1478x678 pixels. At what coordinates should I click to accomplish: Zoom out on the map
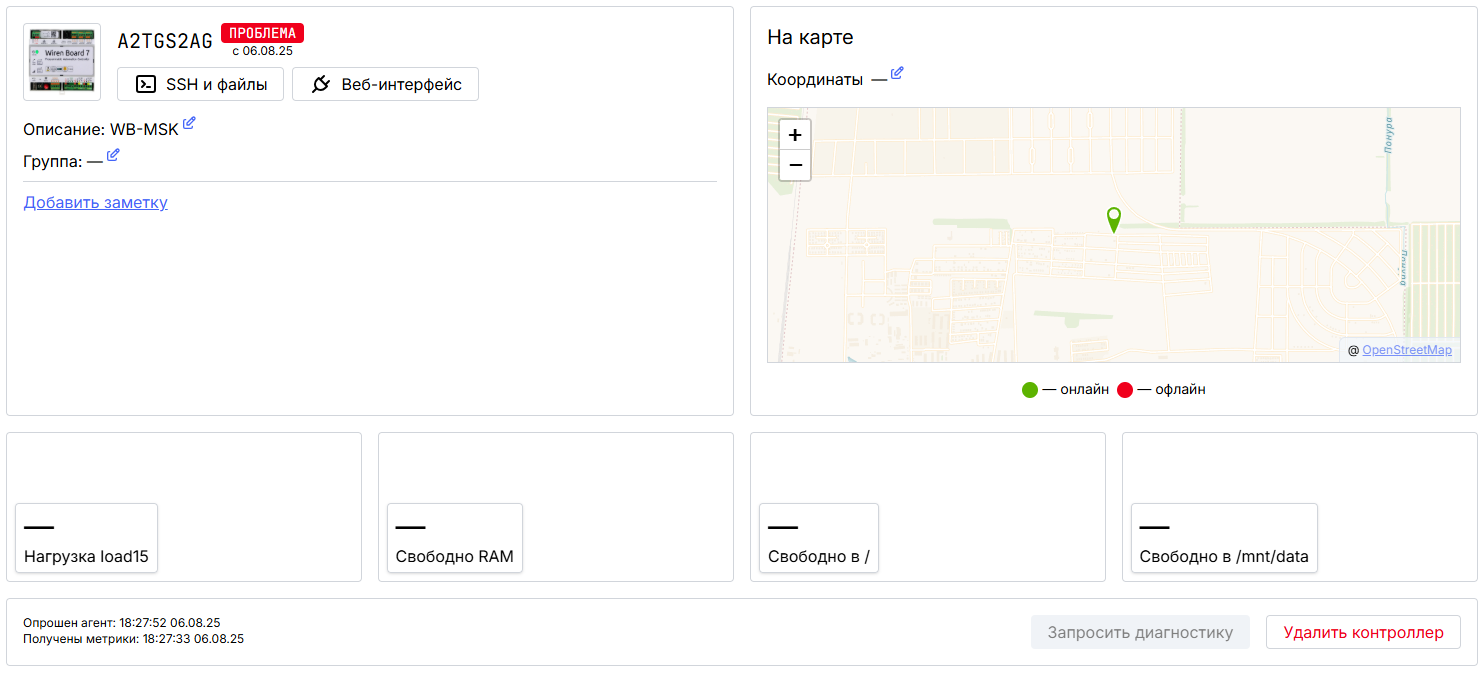(795, 165)
